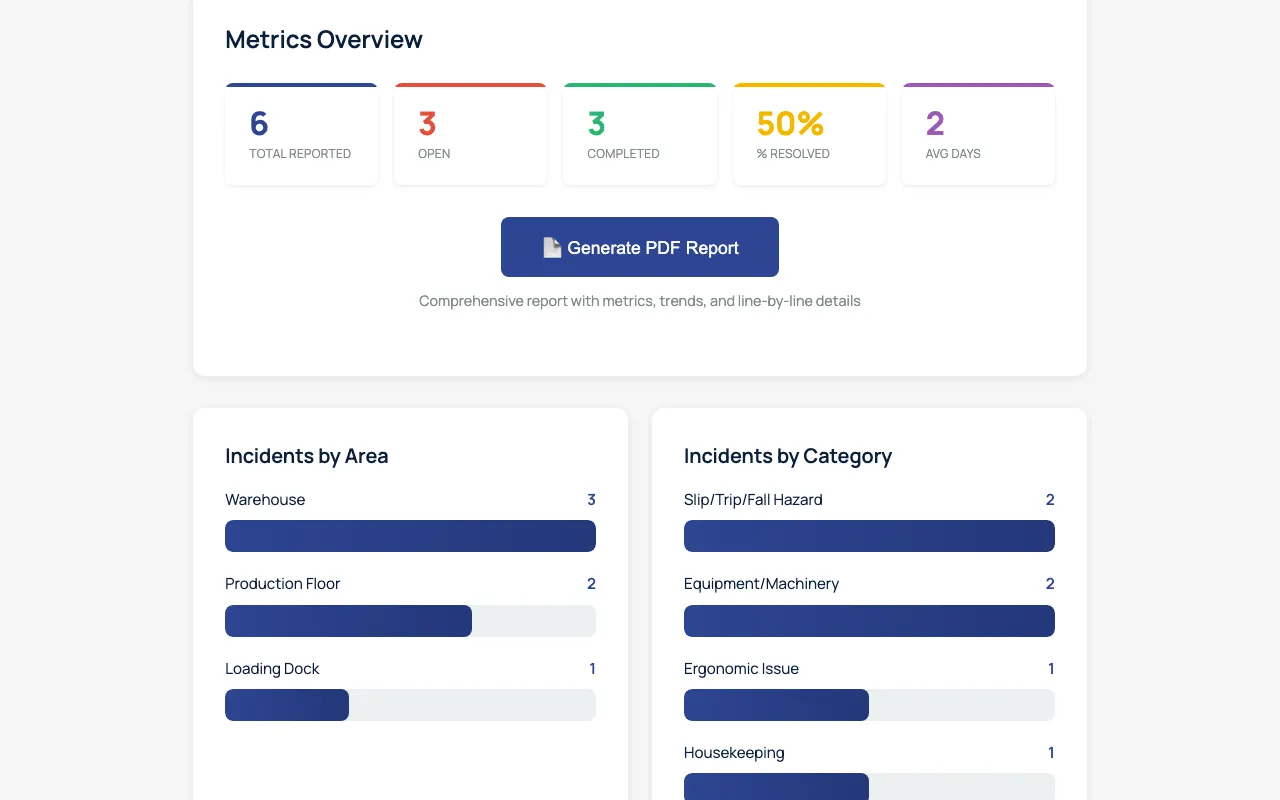Click the count 2 beside Production Floor
The image size is (1280, 800).
[x=591, y=584]
